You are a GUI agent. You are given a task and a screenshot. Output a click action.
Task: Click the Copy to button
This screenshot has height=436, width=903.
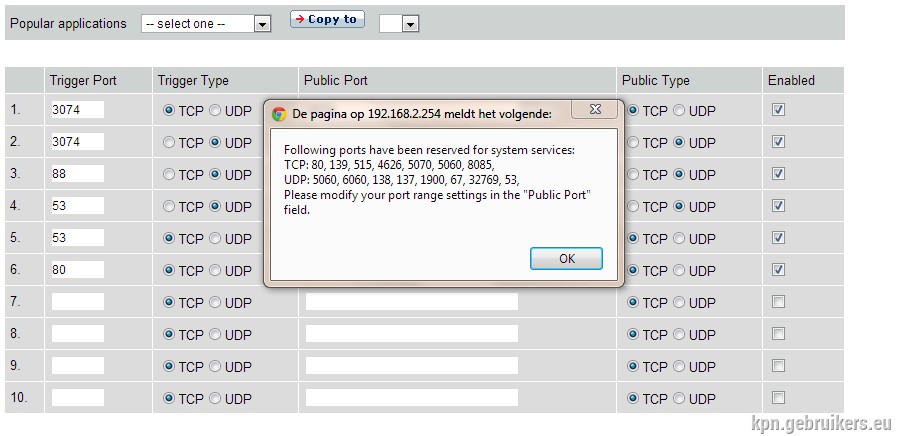click(327, 19)
